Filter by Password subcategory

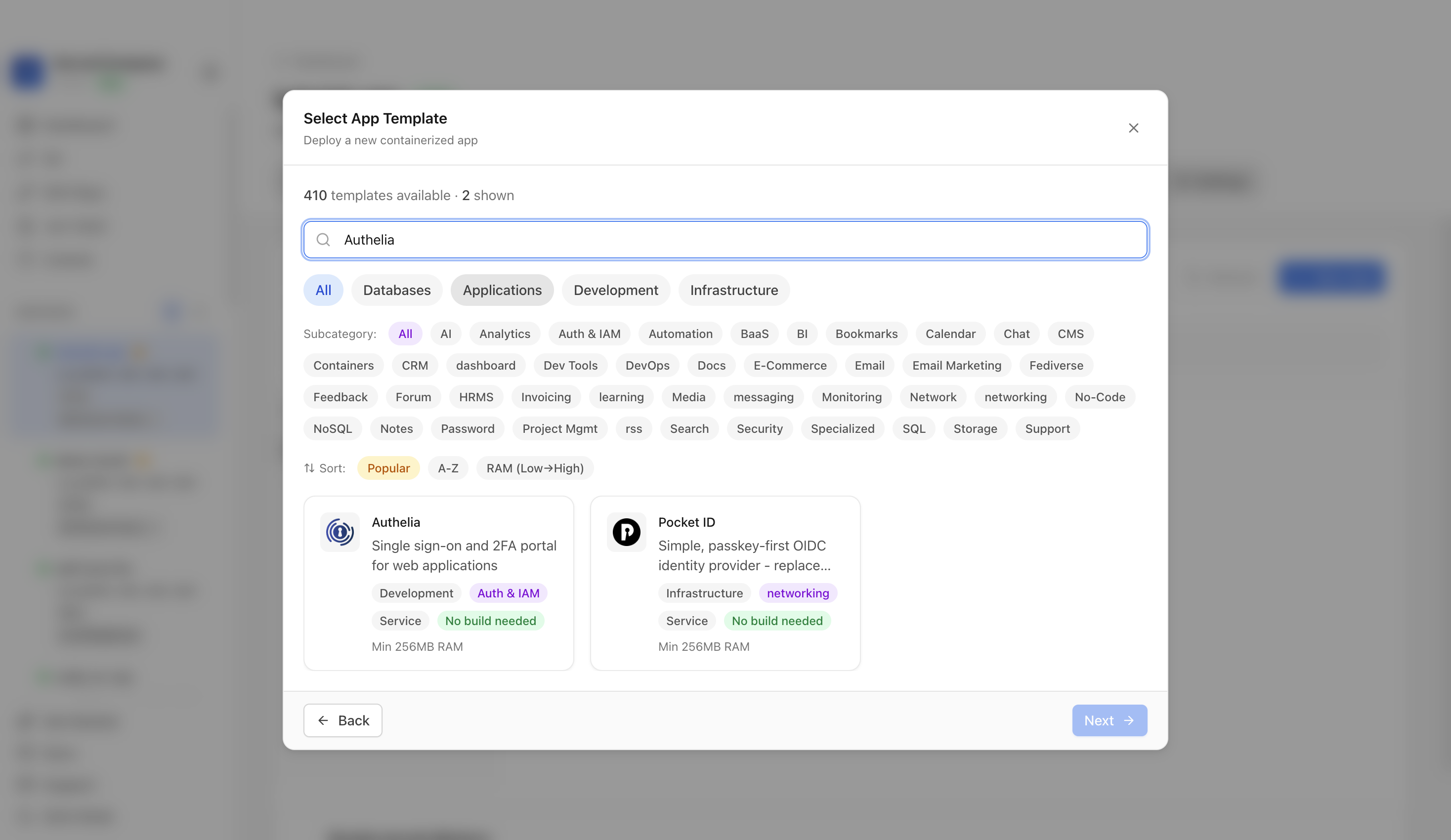[468, 429]
